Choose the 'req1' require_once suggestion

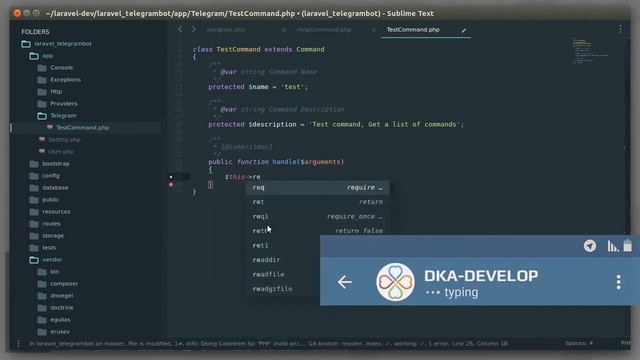tap(317, 217)
